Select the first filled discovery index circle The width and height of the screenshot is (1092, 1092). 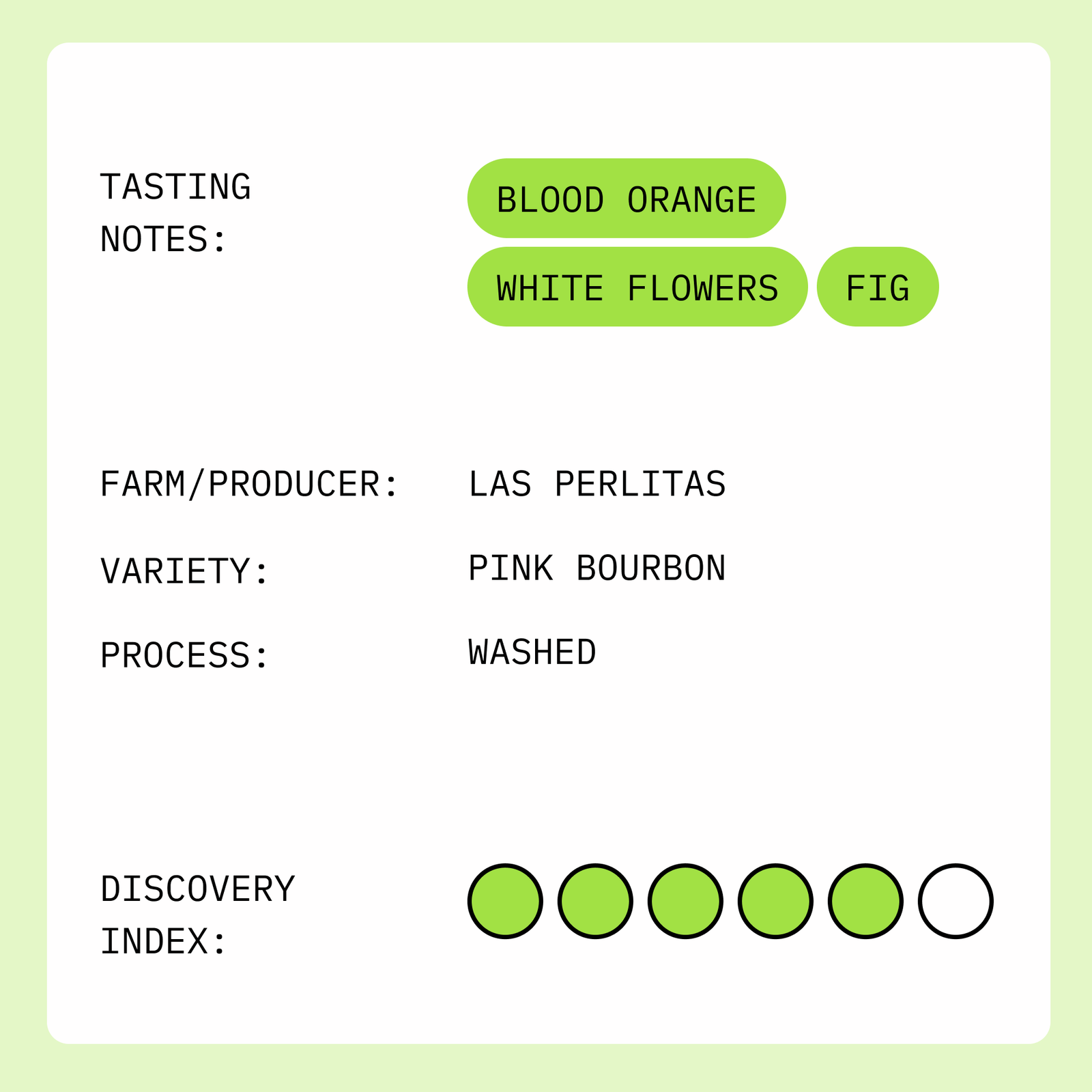[x=505, y=901]
